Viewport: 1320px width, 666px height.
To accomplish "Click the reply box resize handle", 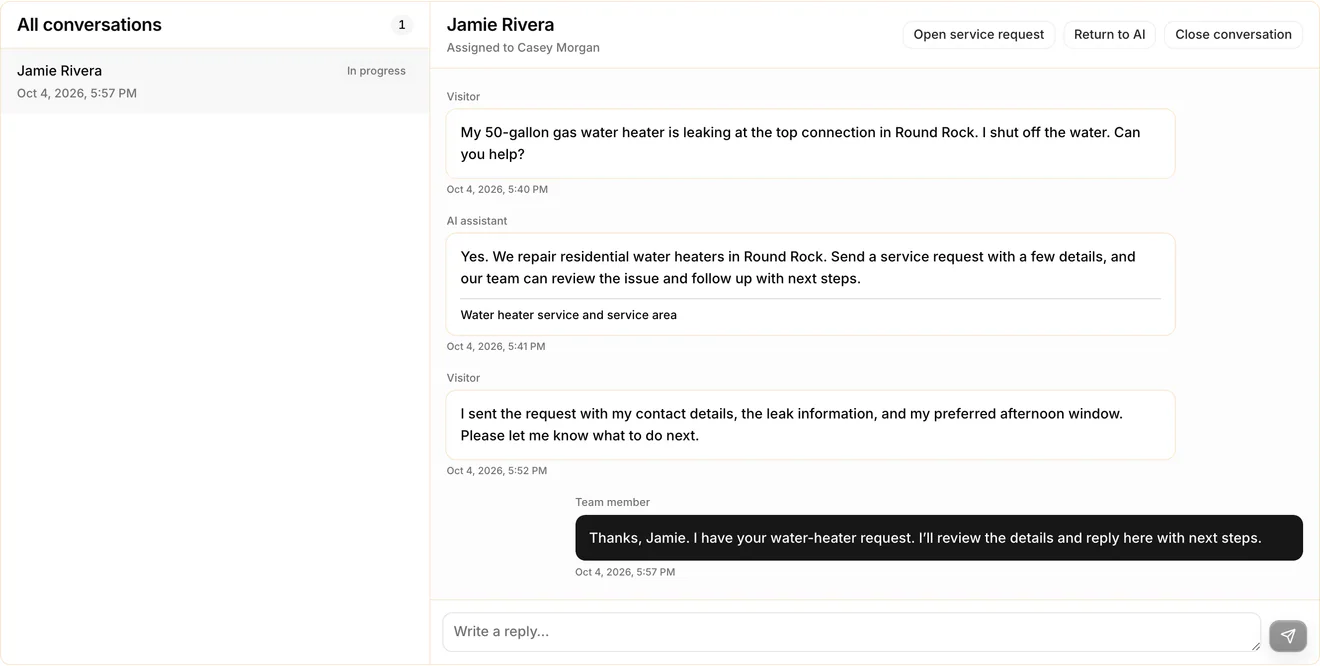I will [1255, 646].
